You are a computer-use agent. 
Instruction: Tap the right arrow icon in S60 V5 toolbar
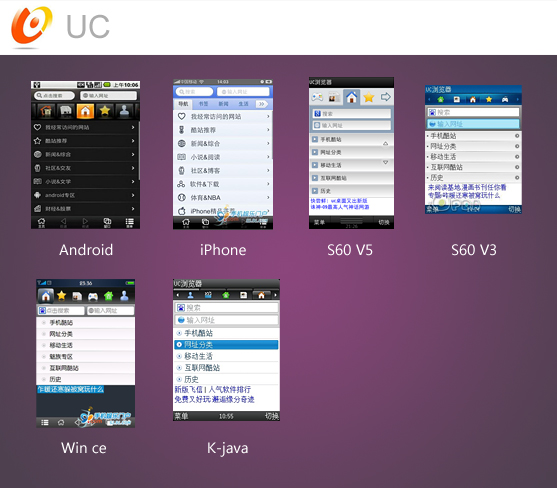385,97
